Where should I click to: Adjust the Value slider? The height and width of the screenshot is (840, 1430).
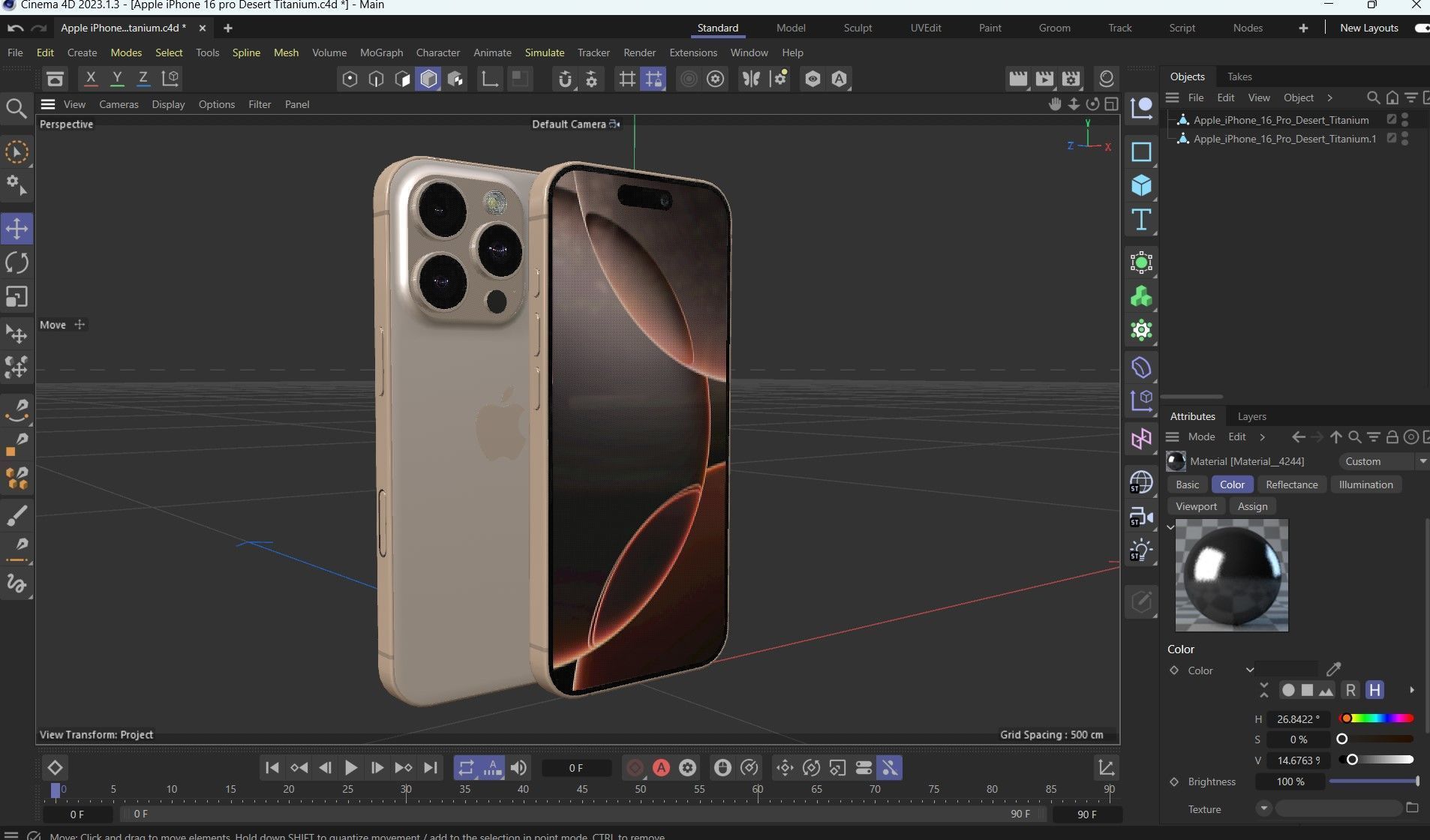click(1376, 760)
